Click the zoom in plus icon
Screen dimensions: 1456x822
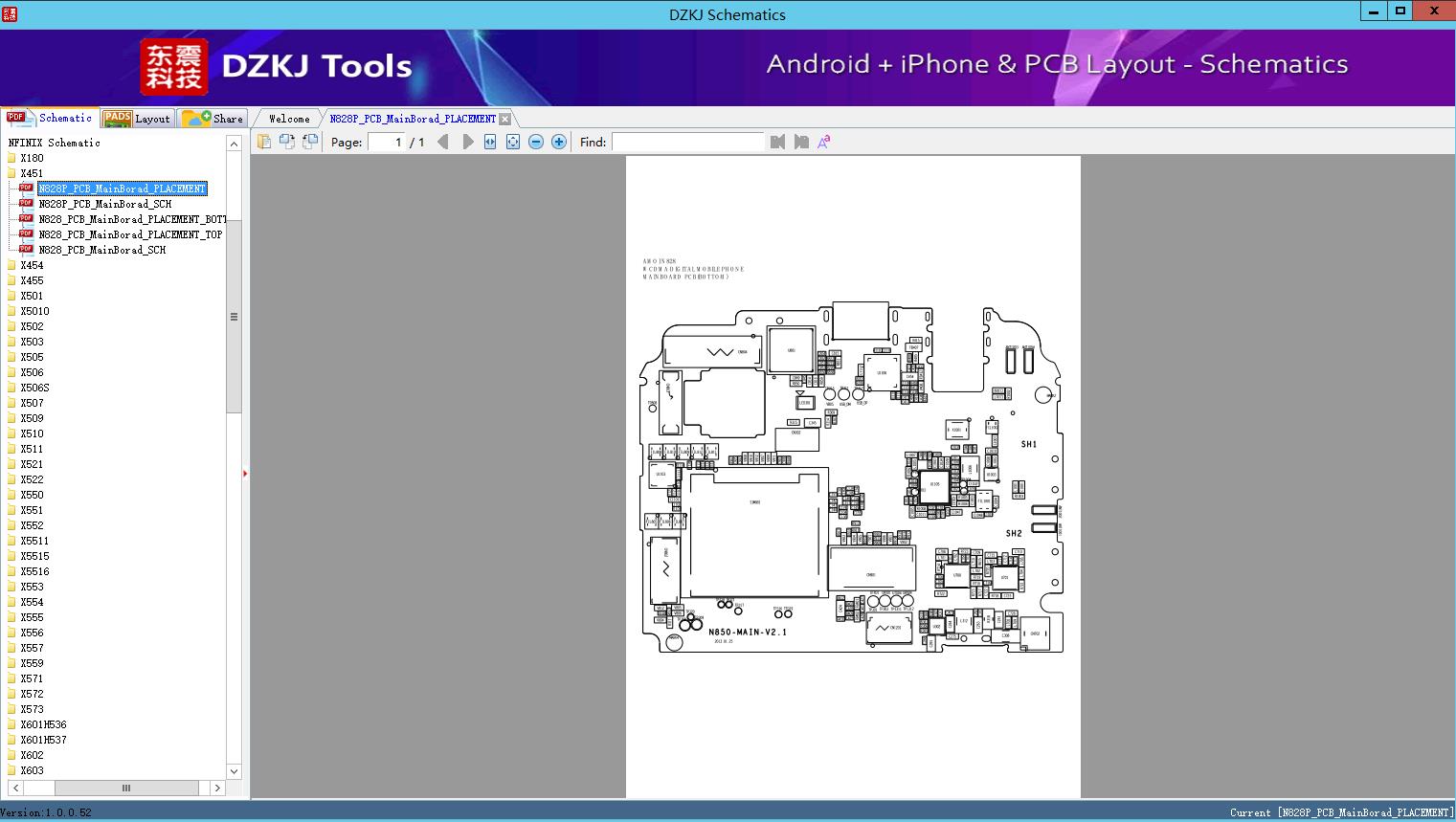(559, 142)
